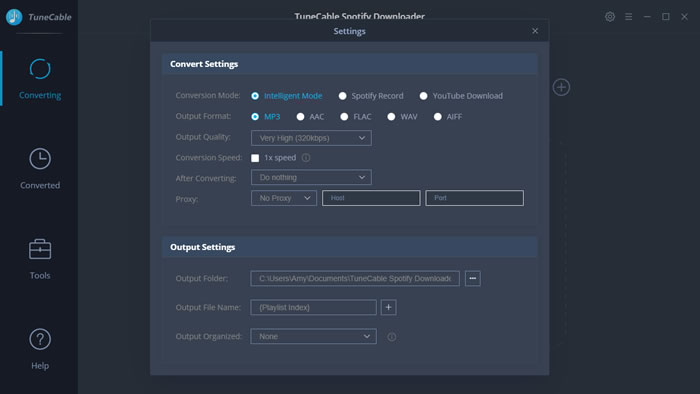The height and width of the screenshot is (394, 700).
Task: Minimize the TuneCable window
Action: 647,17
